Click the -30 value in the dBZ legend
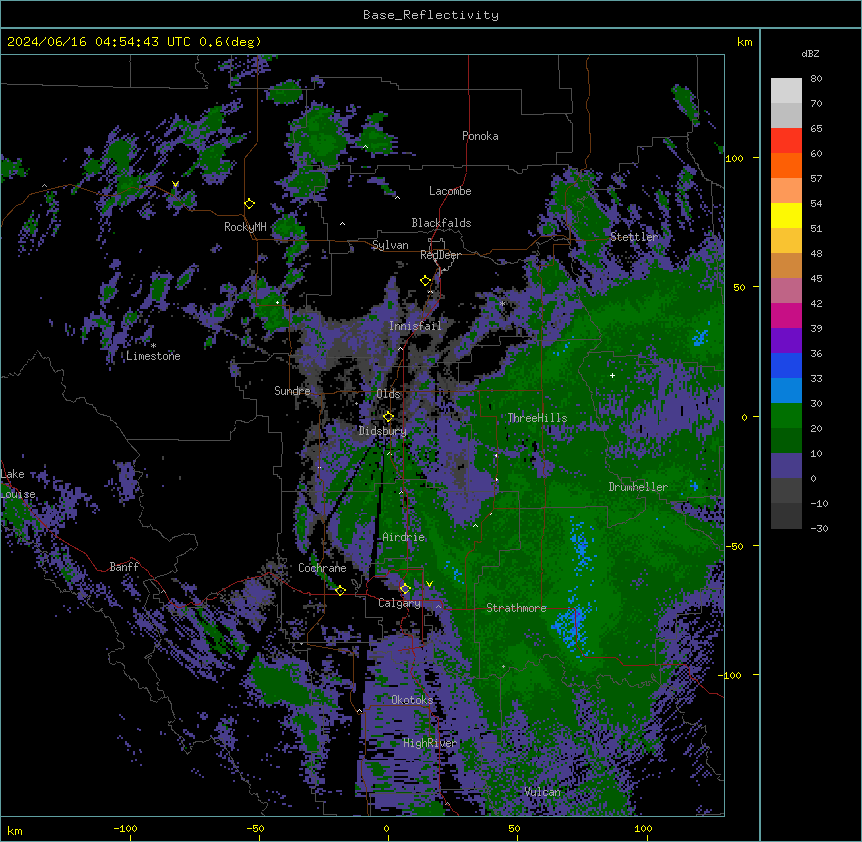This screenshot has height=842, width=862. coord(819,528)
